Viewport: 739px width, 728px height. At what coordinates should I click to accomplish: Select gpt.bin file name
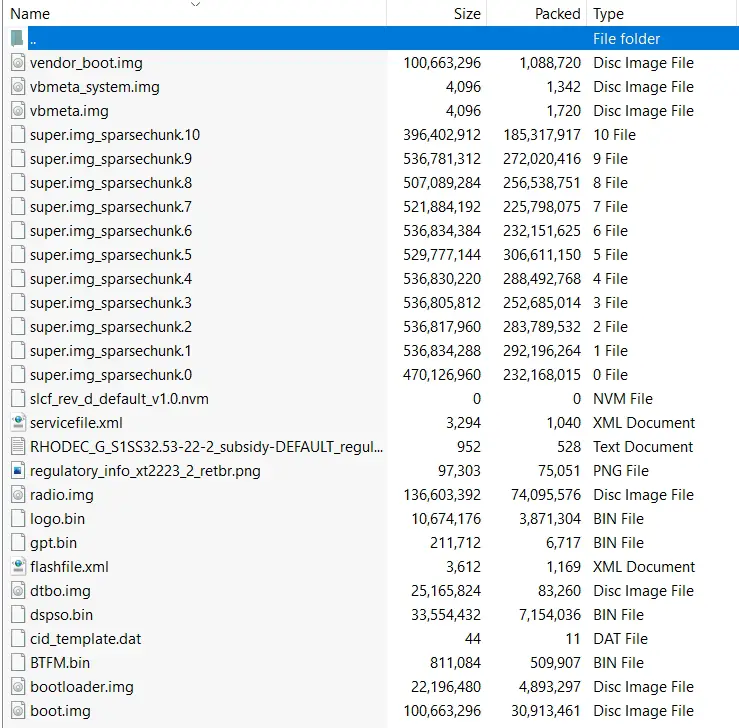[53, 543]
